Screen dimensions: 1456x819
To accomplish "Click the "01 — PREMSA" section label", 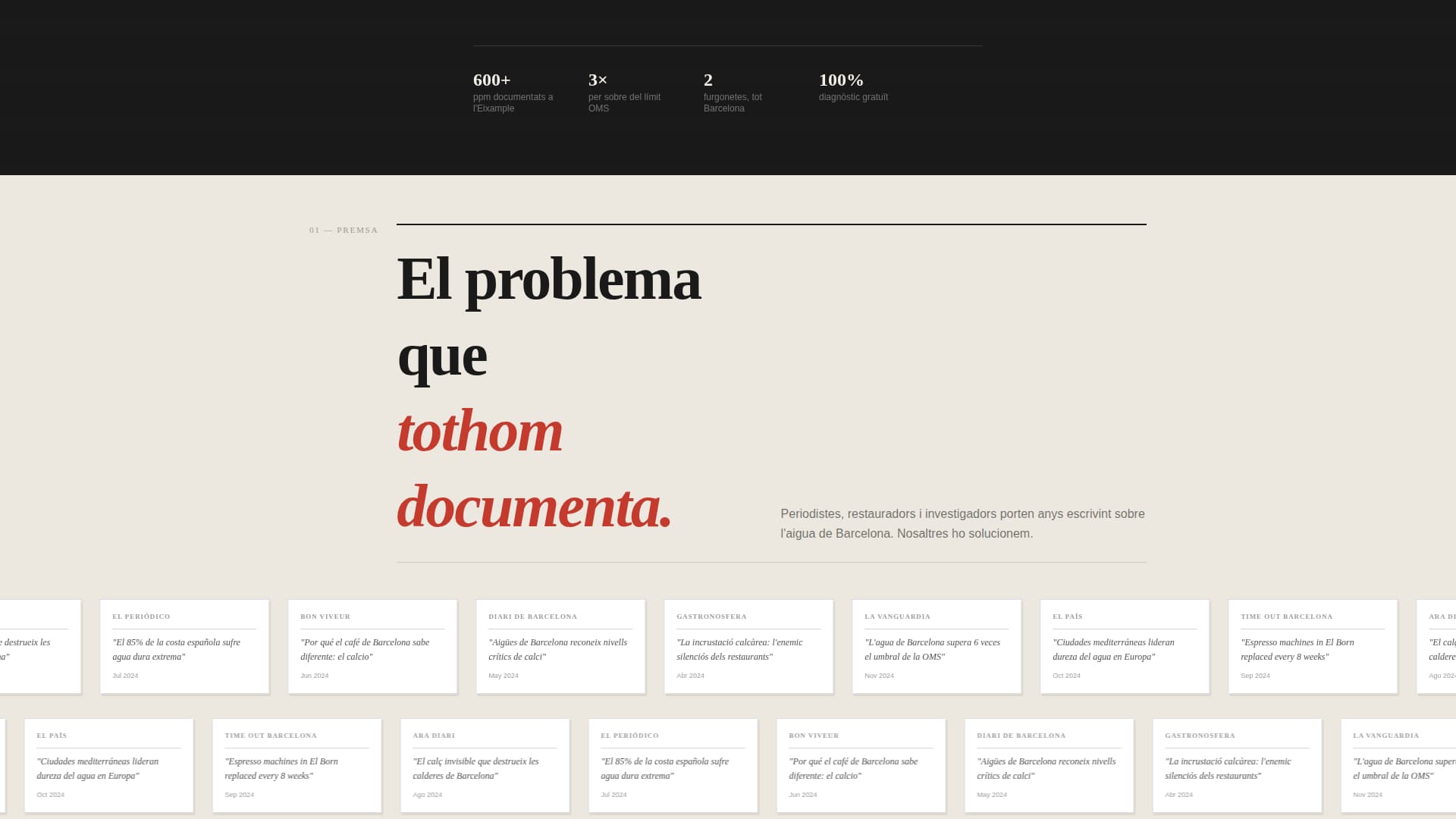I will 344,230.
